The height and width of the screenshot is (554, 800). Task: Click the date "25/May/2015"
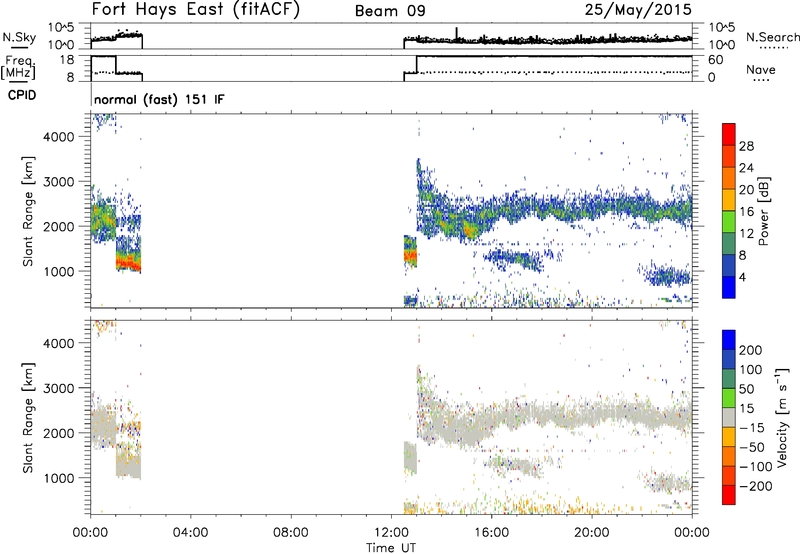point(638,9)
